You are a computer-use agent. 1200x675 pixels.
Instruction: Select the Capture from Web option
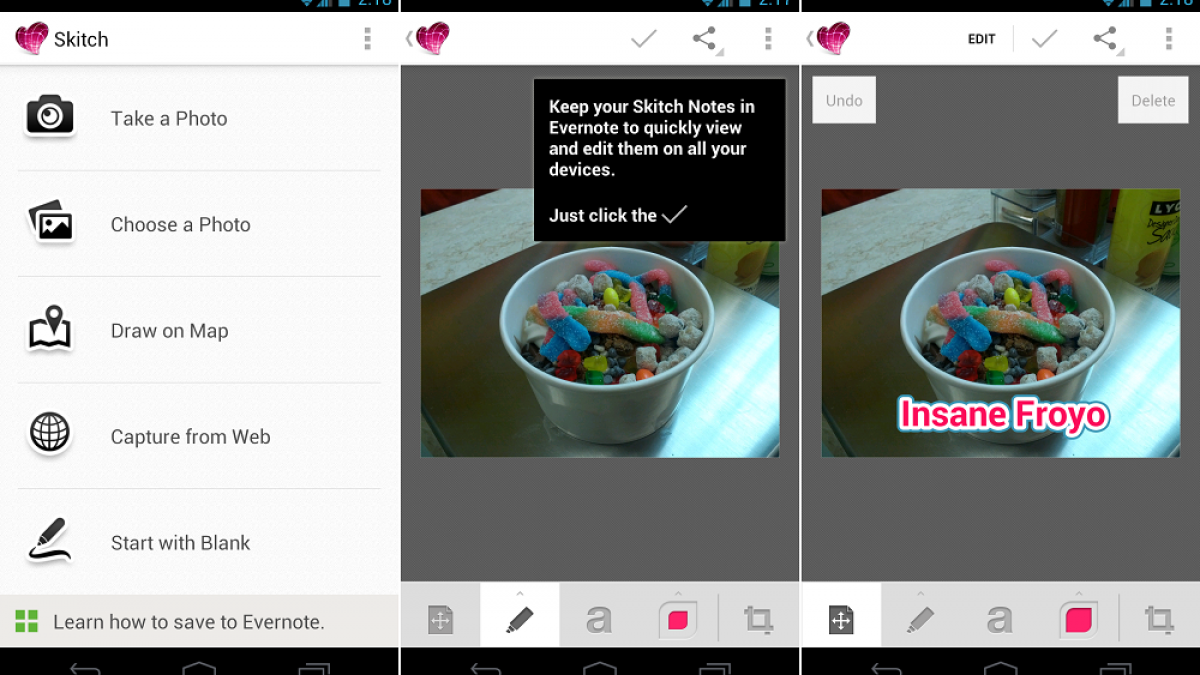coord(200,436)
